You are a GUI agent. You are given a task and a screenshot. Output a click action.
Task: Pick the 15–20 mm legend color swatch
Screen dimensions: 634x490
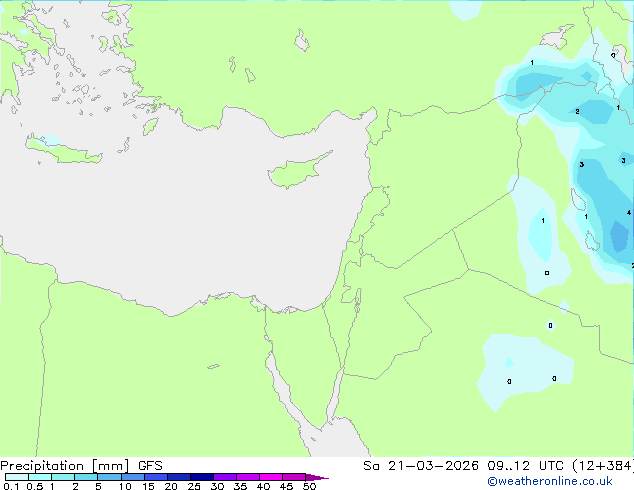(x=155, y=477)
